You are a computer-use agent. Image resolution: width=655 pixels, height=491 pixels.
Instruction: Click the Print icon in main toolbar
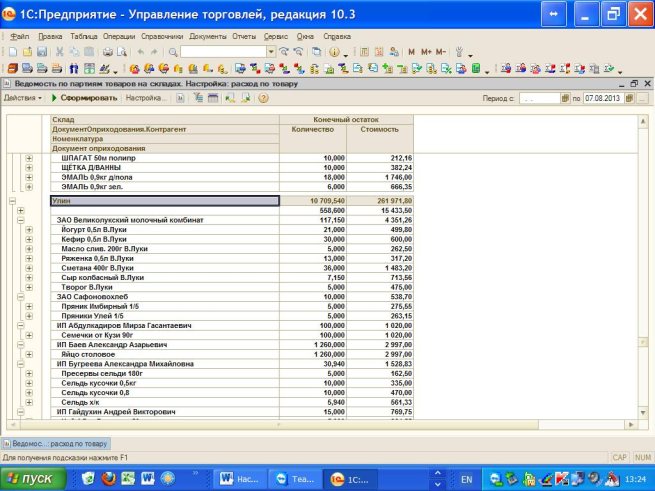(108, 52)
